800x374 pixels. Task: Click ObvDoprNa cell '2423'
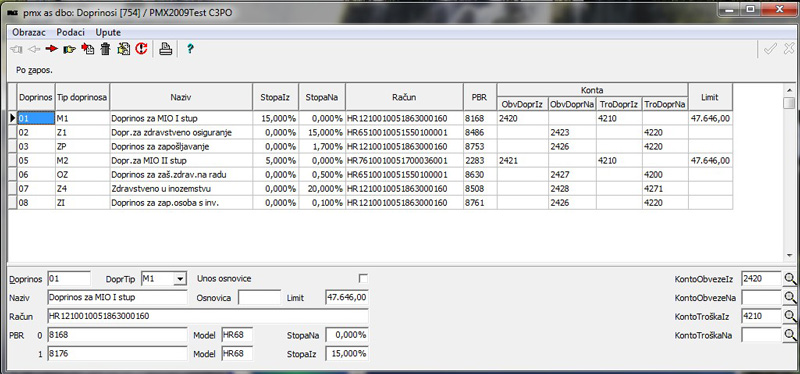573,133
